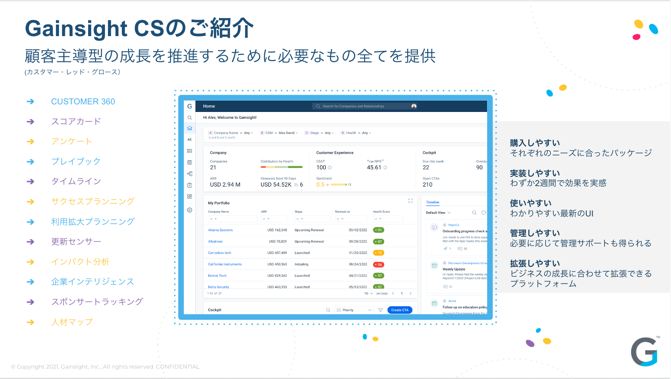The height and width of the screenshot is (379, 671).
Task: Switch to the Timeline tab
Action: [x=433, y=202]
